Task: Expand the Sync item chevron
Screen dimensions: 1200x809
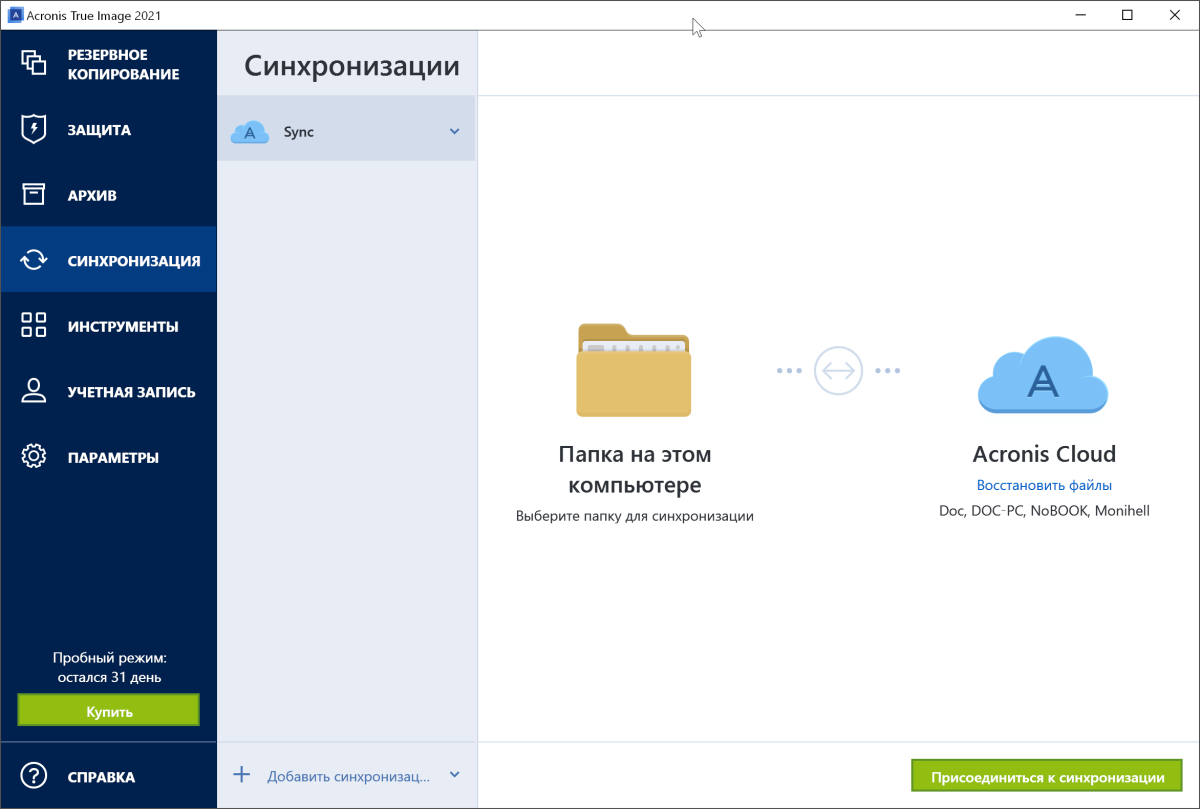Action: [454, 132]
